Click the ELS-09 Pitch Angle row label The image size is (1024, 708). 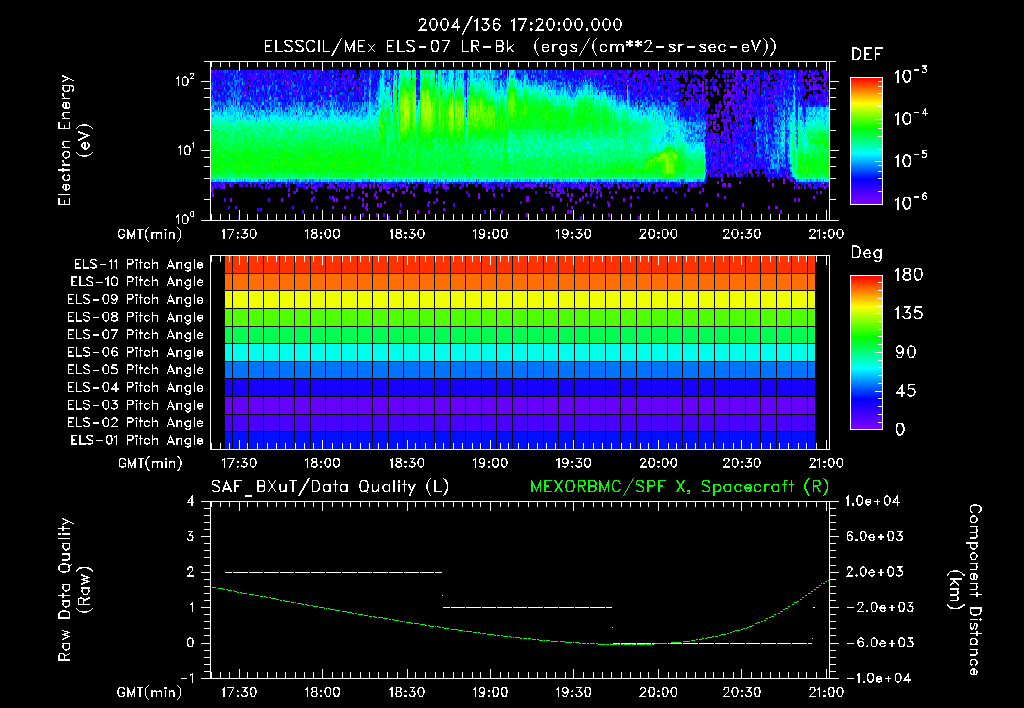click(136, 300)
